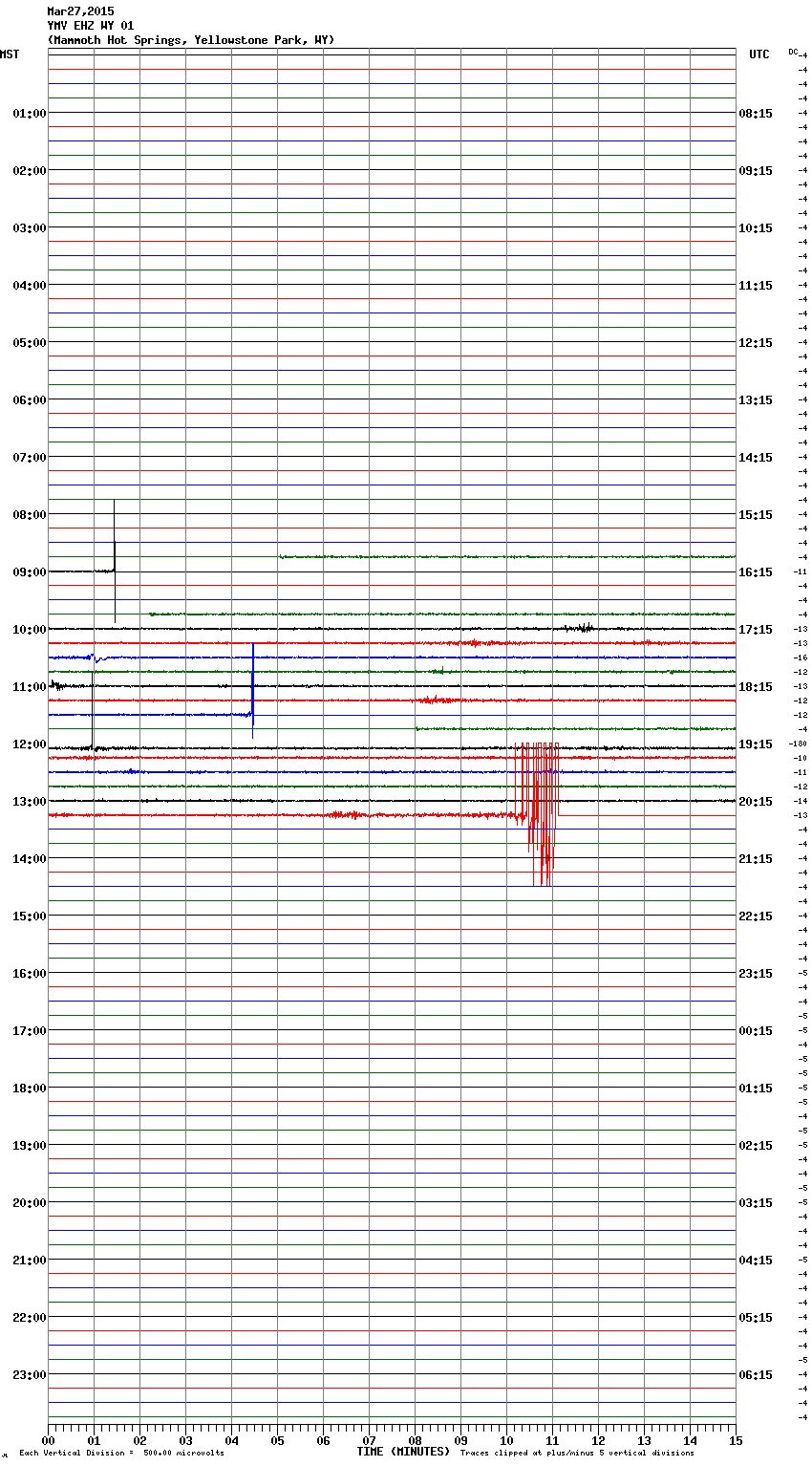
Task: Select the 08:00 MST row label
Action: pos(30,515)
